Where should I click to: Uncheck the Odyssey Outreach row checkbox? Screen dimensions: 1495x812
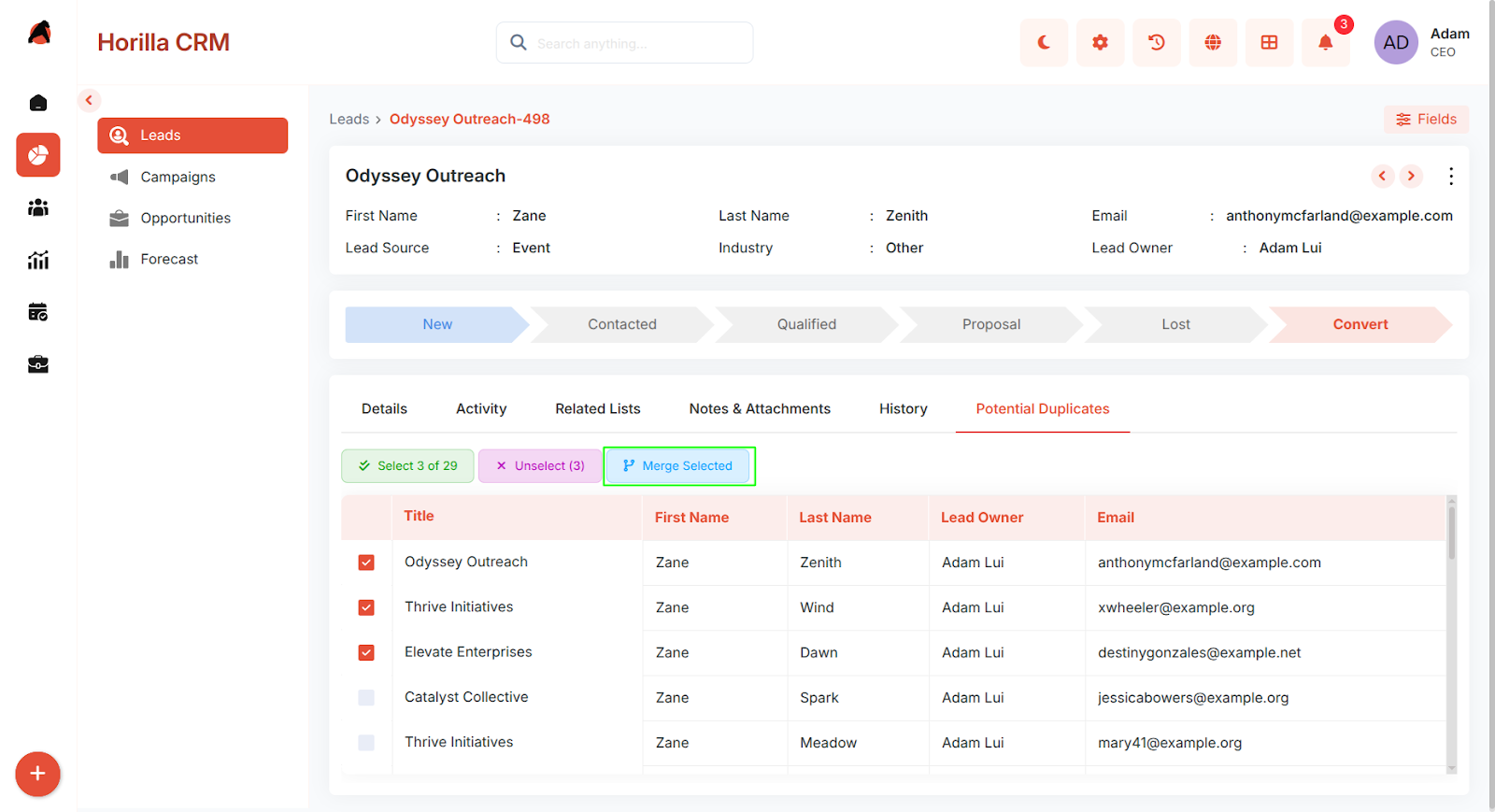click(366, 563)
